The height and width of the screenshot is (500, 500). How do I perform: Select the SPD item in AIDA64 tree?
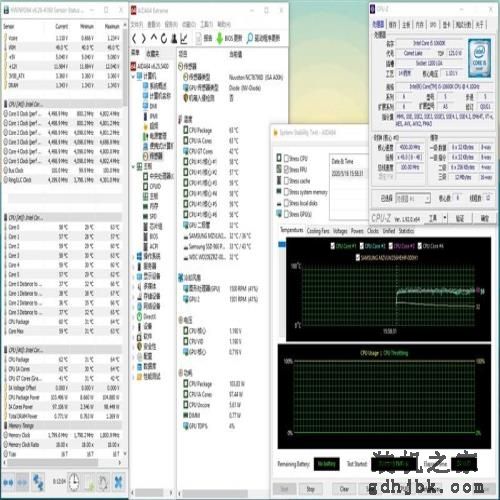click(x=150, y=216)
